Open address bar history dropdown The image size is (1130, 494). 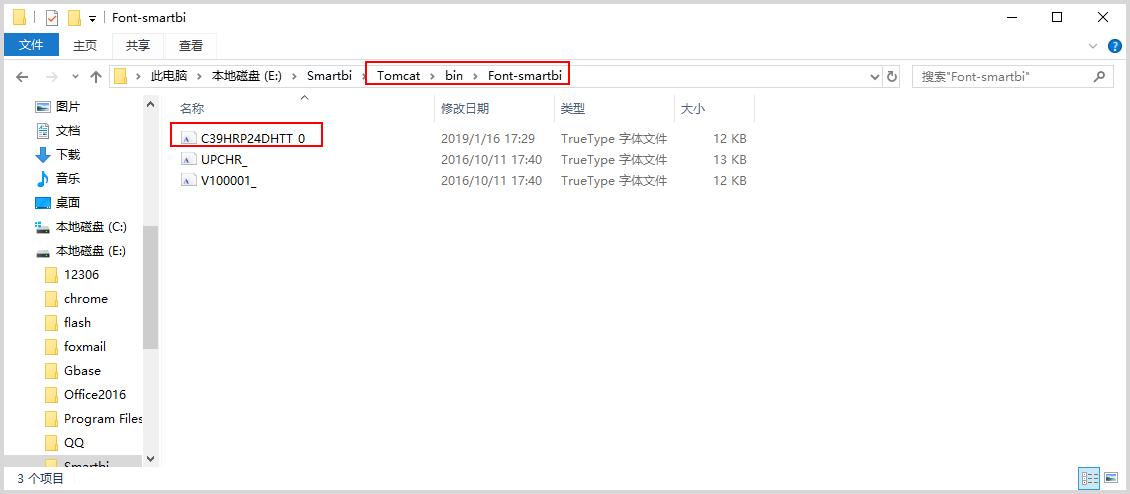pos(875,76)
